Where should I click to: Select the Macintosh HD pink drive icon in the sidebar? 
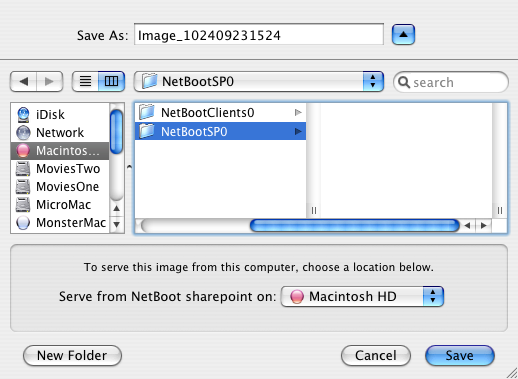[23, 151]
